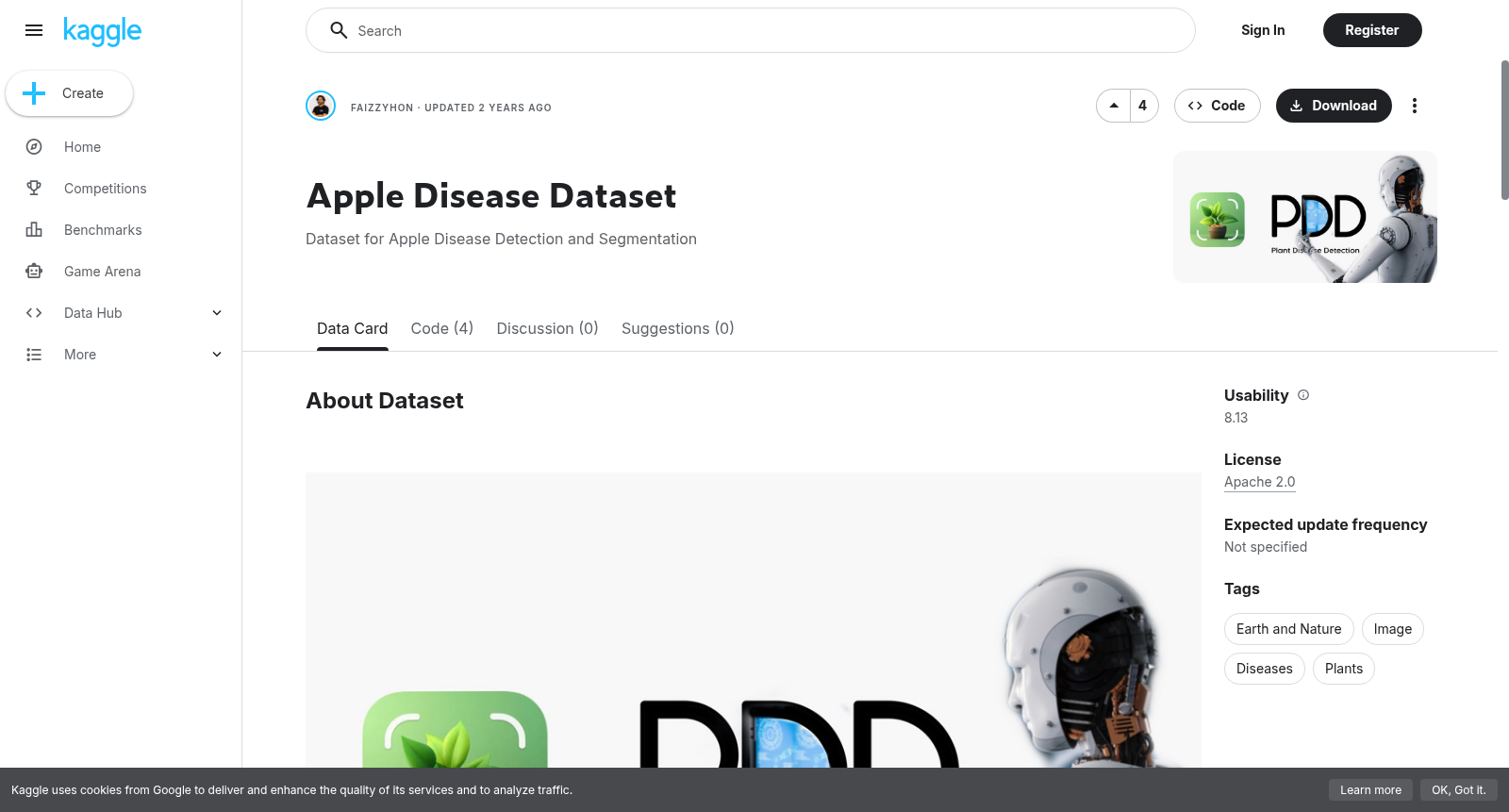This screenshot has height=812, width=1509.
Task: Open the Code (4) tab
Action: pyautogui.click(x=442, y=328)
